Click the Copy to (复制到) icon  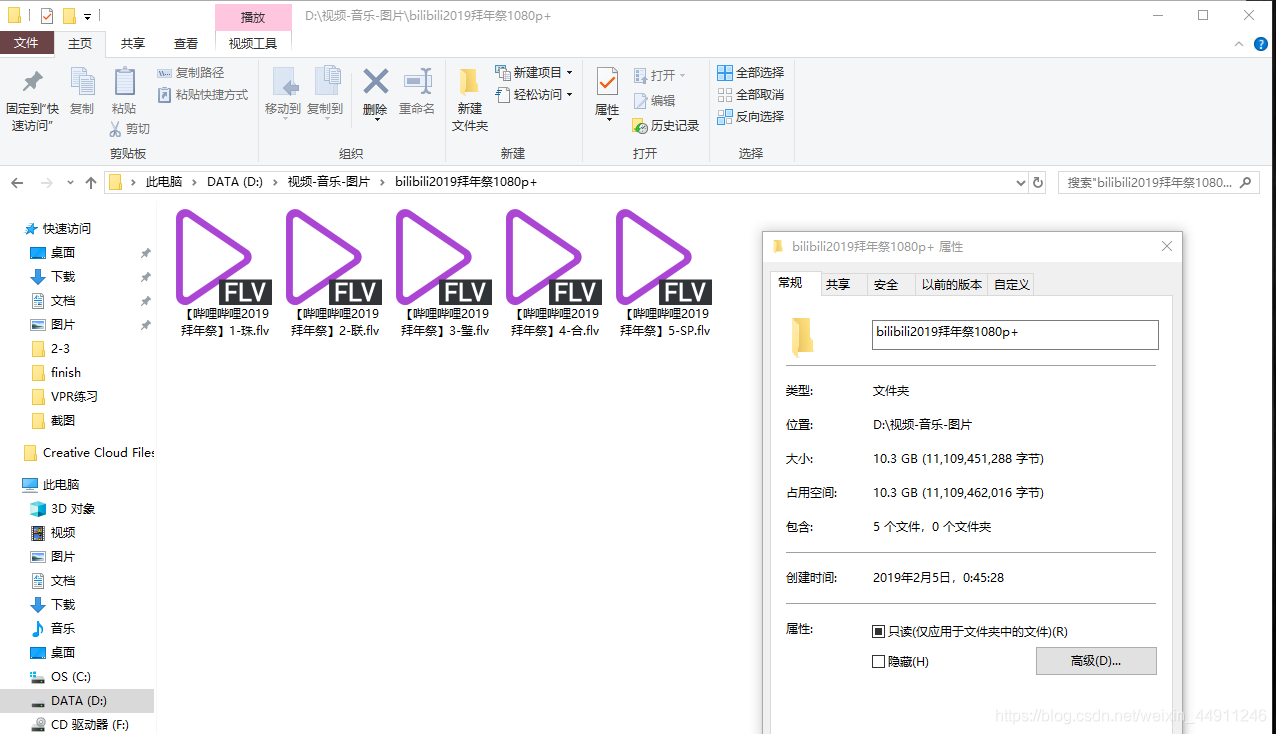[326, 82]
